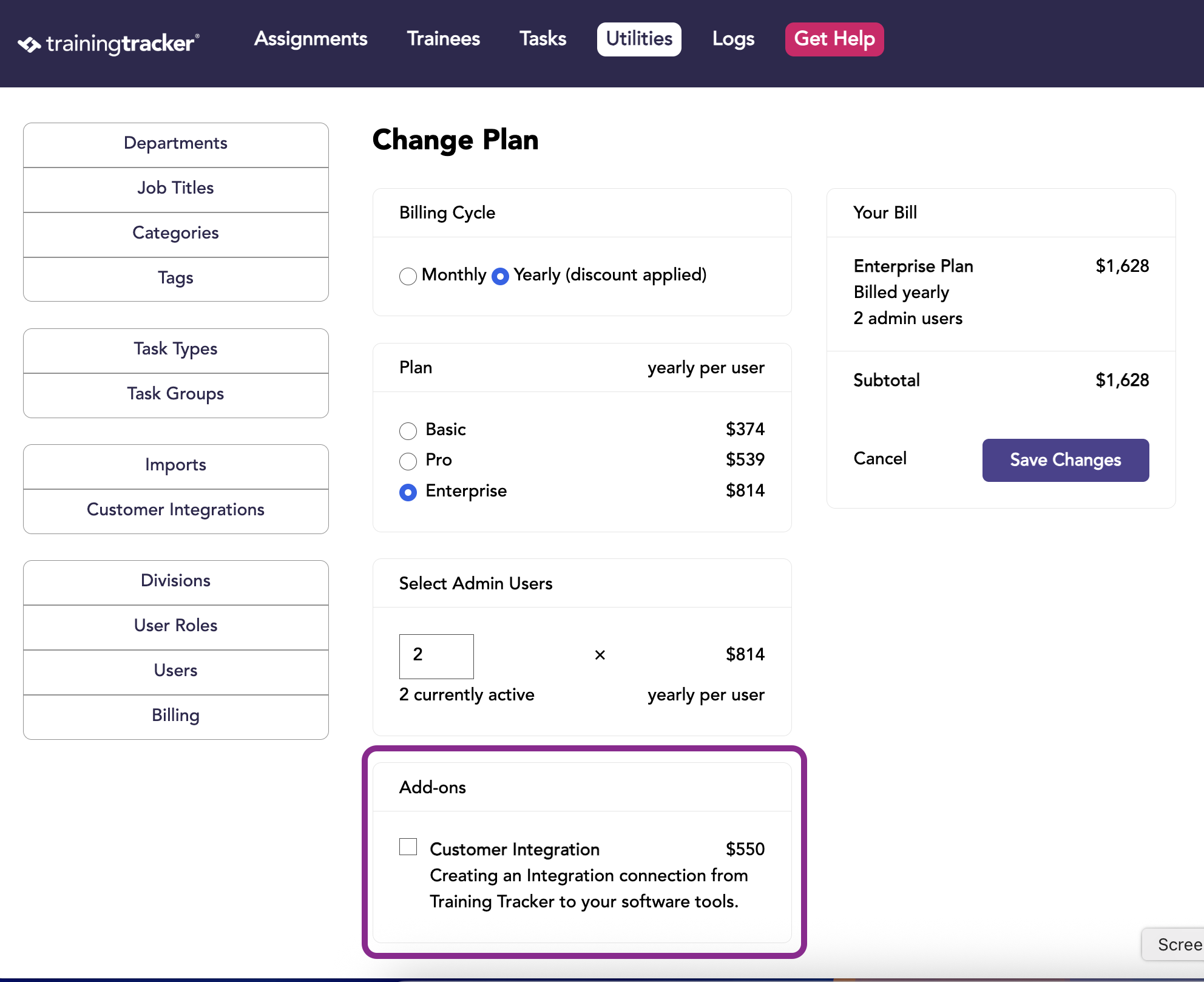The image size is (1204, 982).
Task: Click Save Changes button
Action: point(1066,460)
